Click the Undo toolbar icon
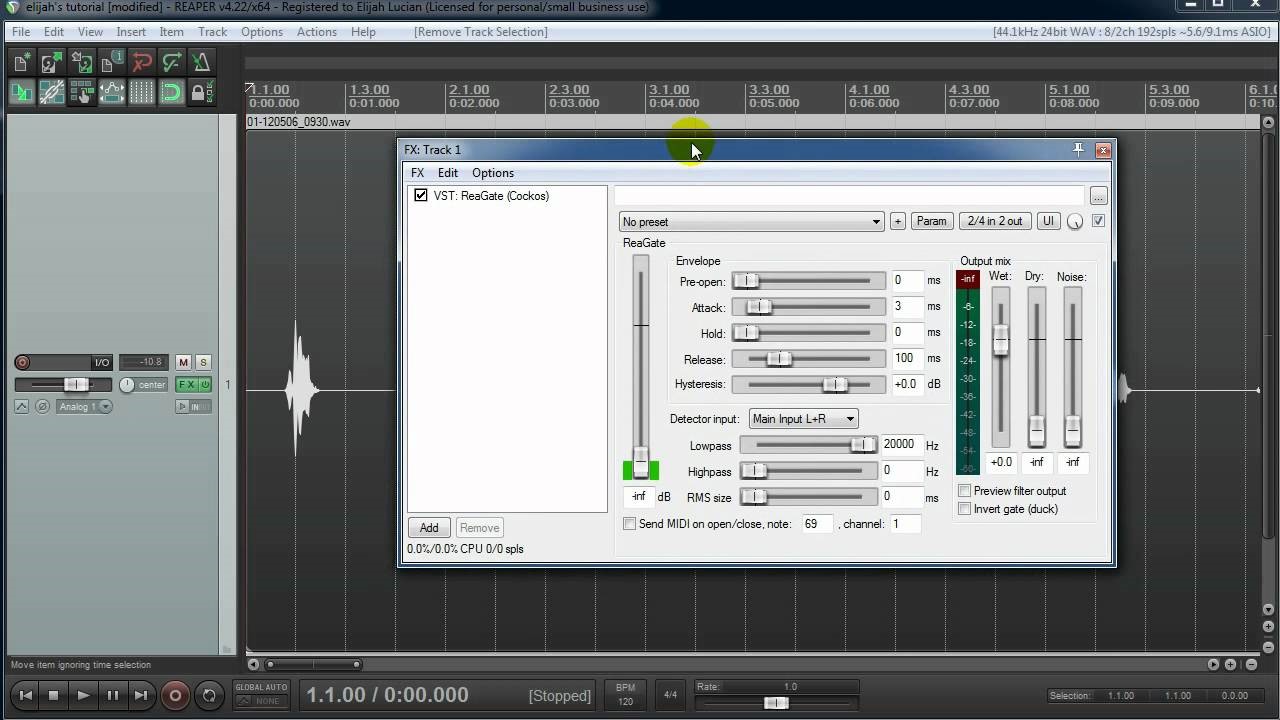This screenshot has height=720, width=1280. pyautogui.click(x=142, y=62)
